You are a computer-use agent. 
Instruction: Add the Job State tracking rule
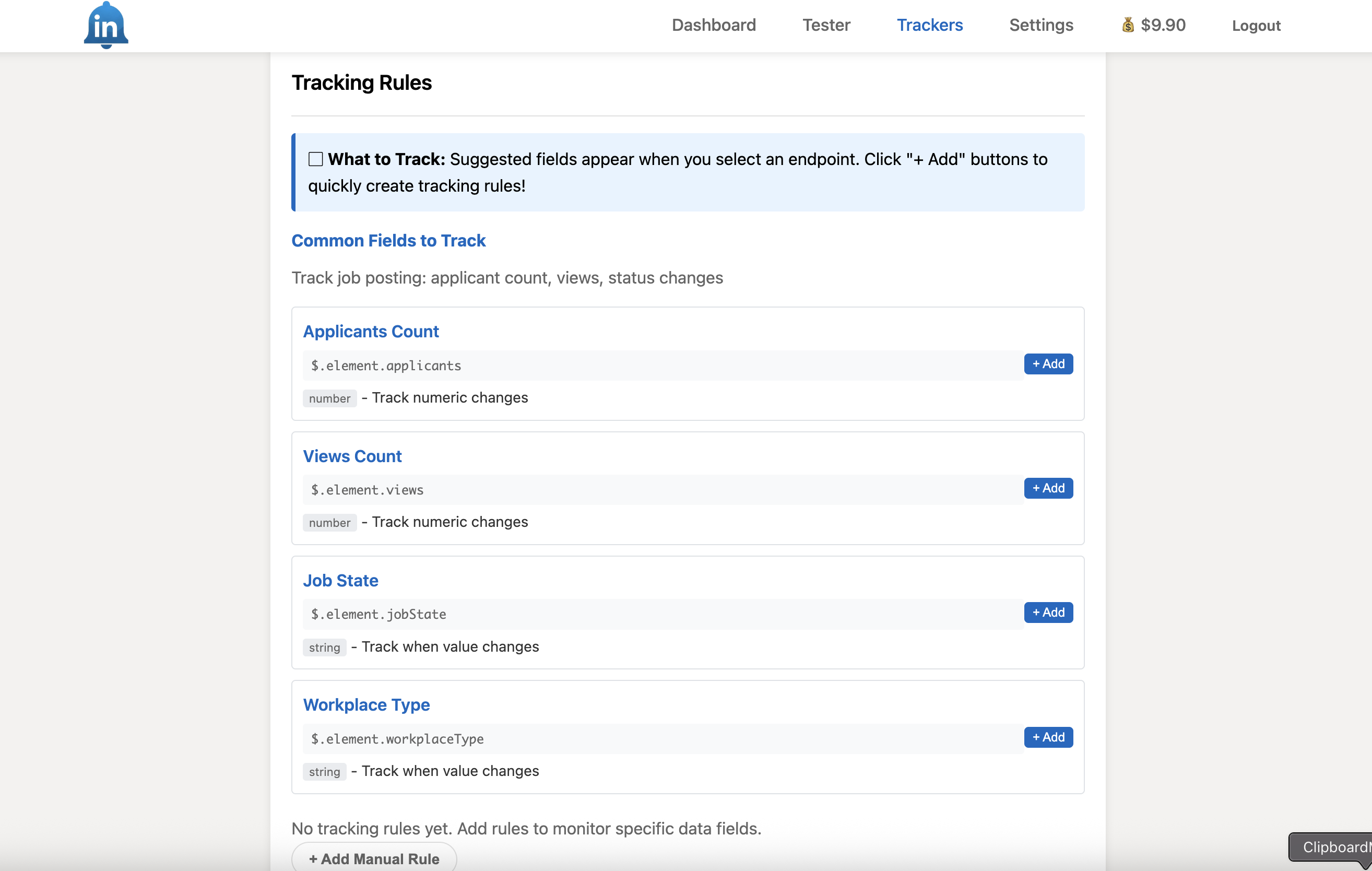(1048, 612)
